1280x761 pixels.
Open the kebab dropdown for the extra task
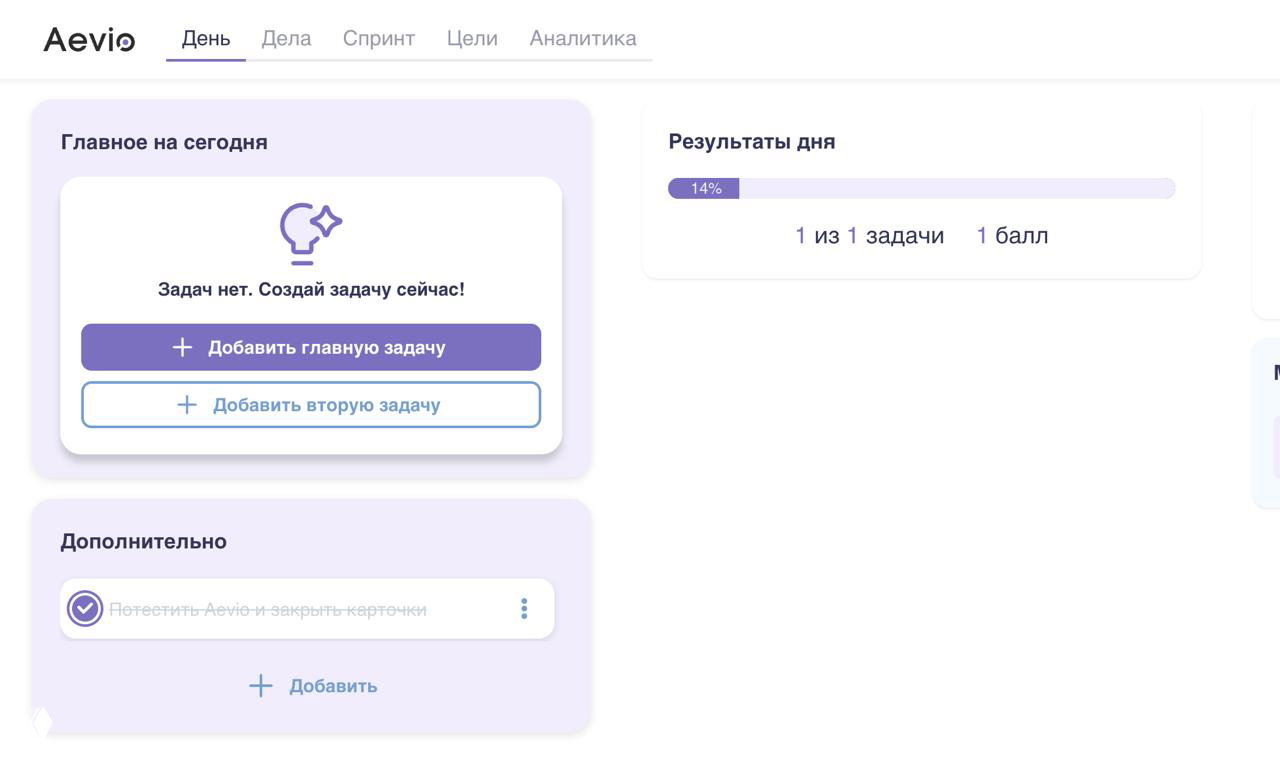(523, 608)
